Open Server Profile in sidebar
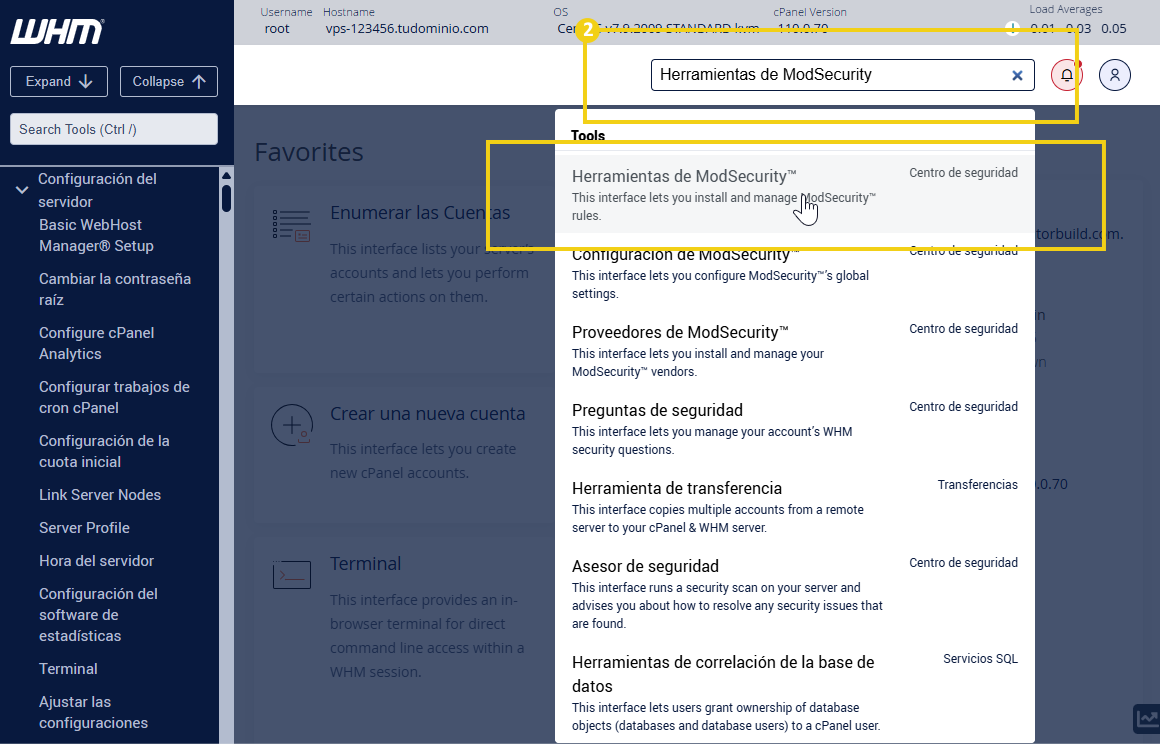Image resolution: width=1160 pixels, height=744 pixels. tap(84, 527)
